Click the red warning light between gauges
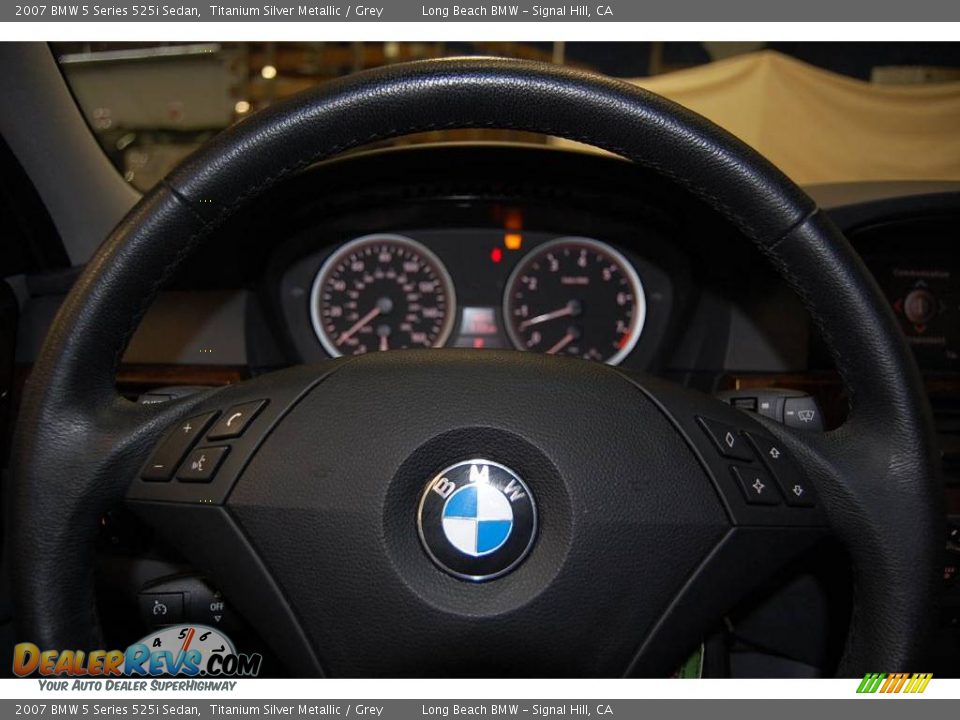This screenshot has height=720, width=960. [x=496, y=255]
